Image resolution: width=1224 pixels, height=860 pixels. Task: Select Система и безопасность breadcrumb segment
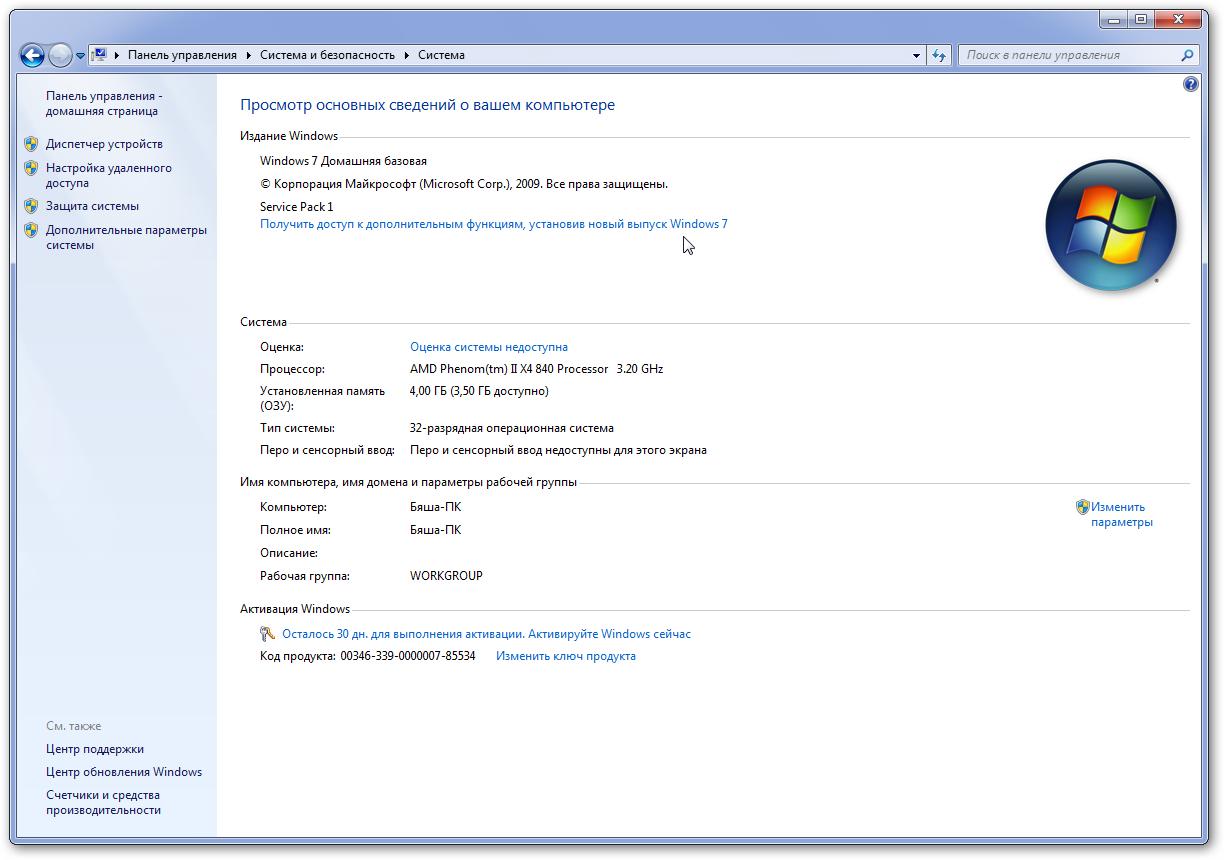click(327, 56)
